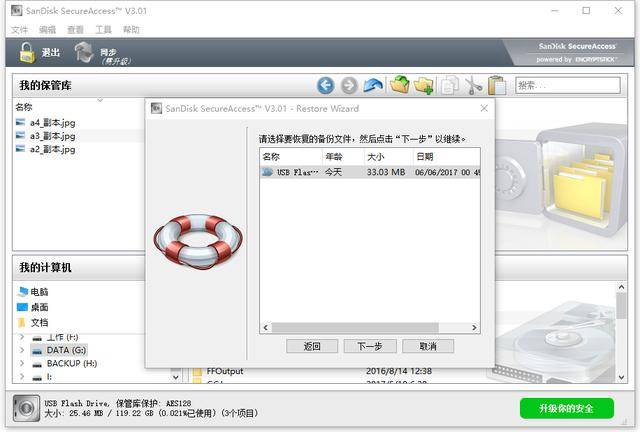Click the green 升级你的安全 button
Viewport: 640px width, 432px height.
tap(567, 408)
